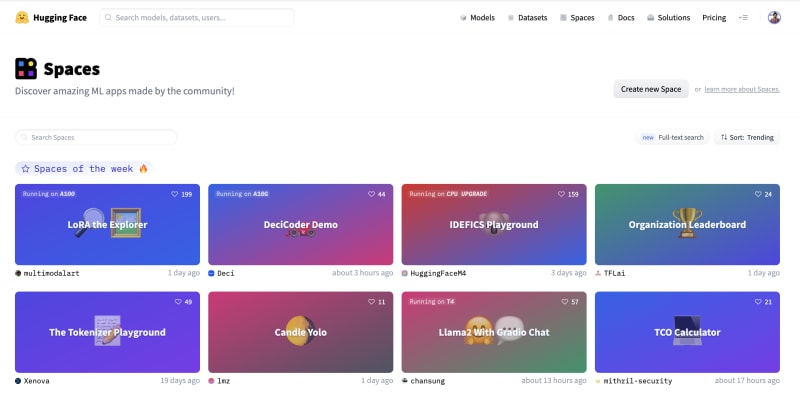Open the Docs navigation item
Viewport: 800px width, 411px height.
click(620, 17)
